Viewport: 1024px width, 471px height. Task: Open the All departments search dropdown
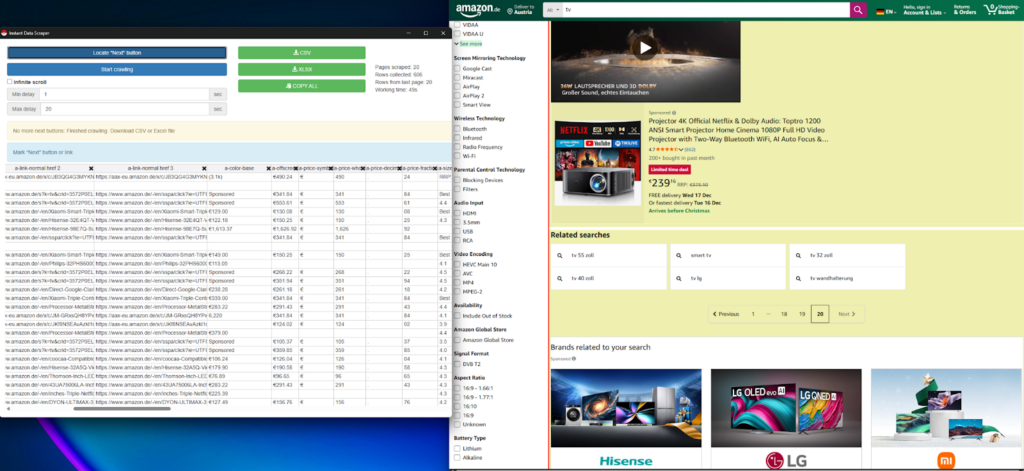tap(552, 10)
